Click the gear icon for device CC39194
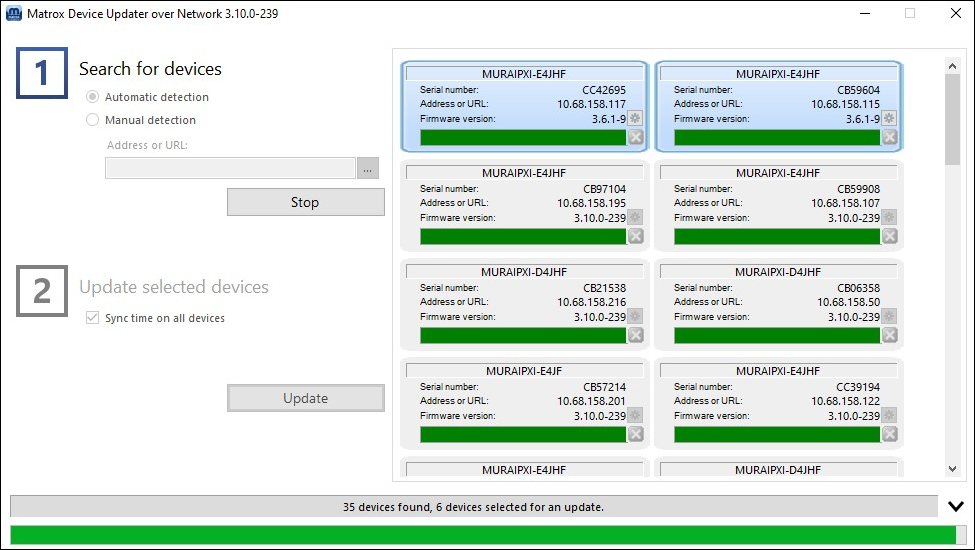This screenshot has height=550, width=975. (x=889, y=416)
